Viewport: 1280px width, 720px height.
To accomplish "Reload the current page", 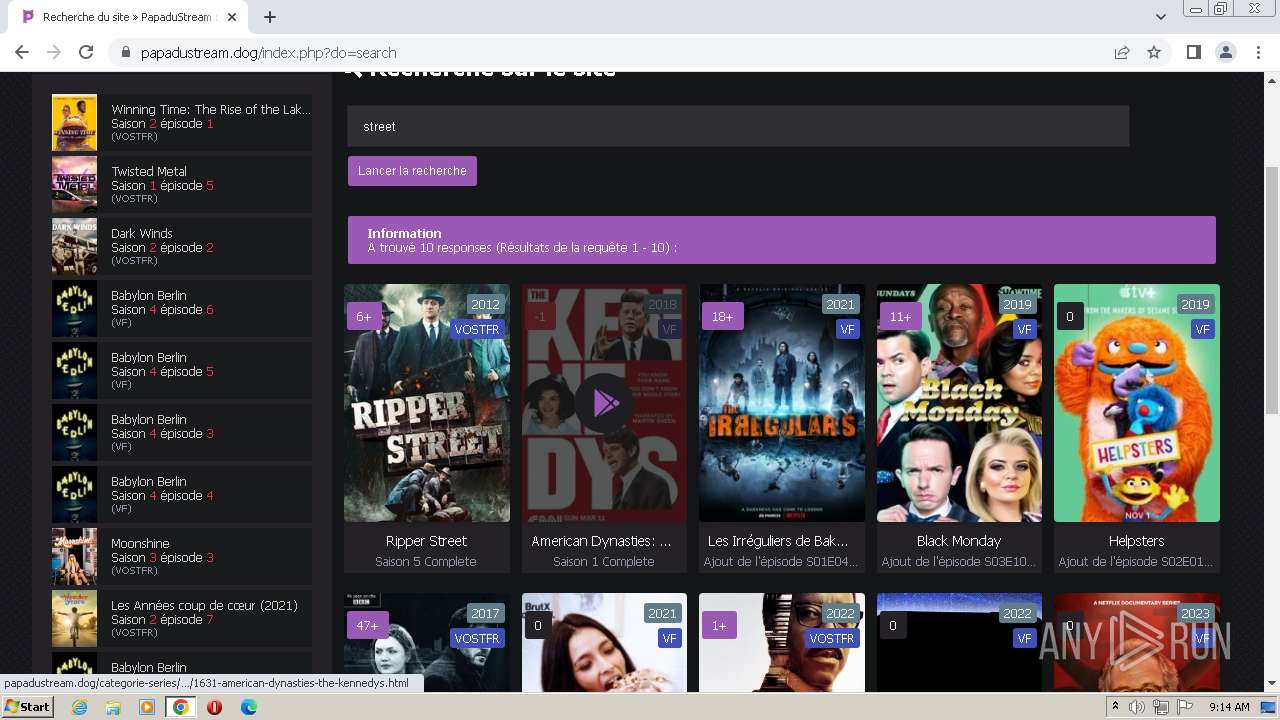I will 86,52.
